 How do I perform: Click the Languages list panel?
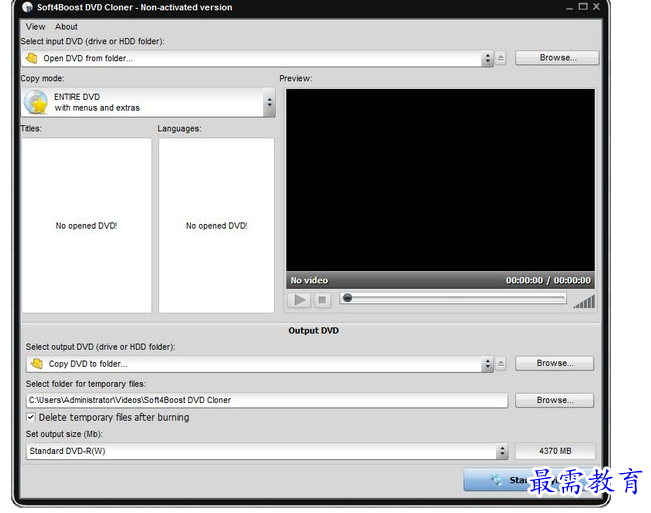[x=216, y=225]
